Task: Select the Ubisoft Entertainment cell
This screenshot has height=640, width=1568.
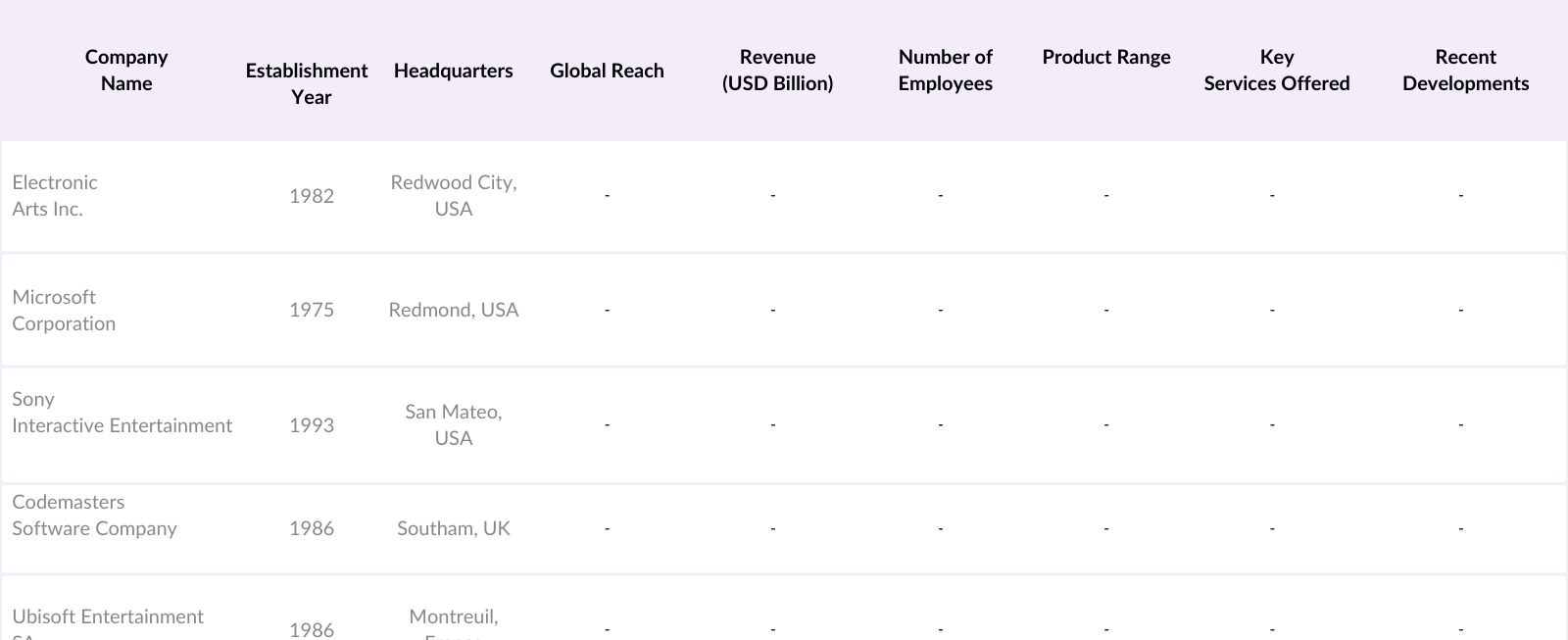Action: click(108, 623)
